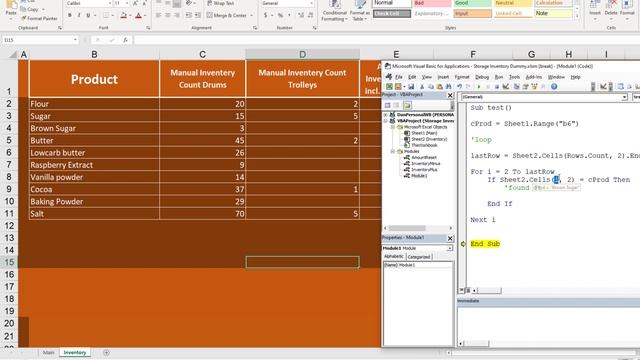Click the New Sheet plus button
The height and width of the screenshot is (360, 640).
tap(106, 353)
